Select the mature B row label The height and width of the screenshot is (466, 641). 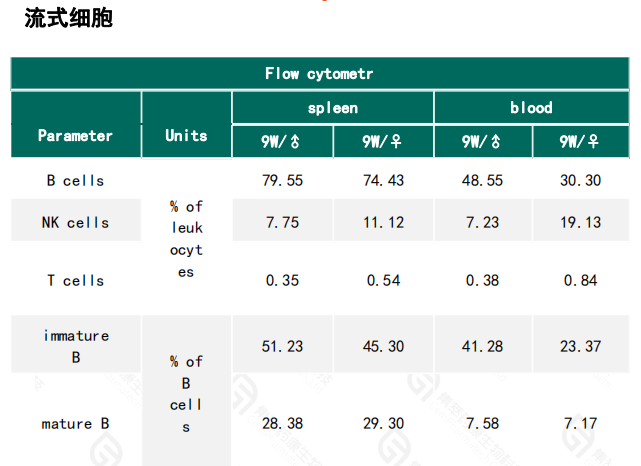click(76, 424)
